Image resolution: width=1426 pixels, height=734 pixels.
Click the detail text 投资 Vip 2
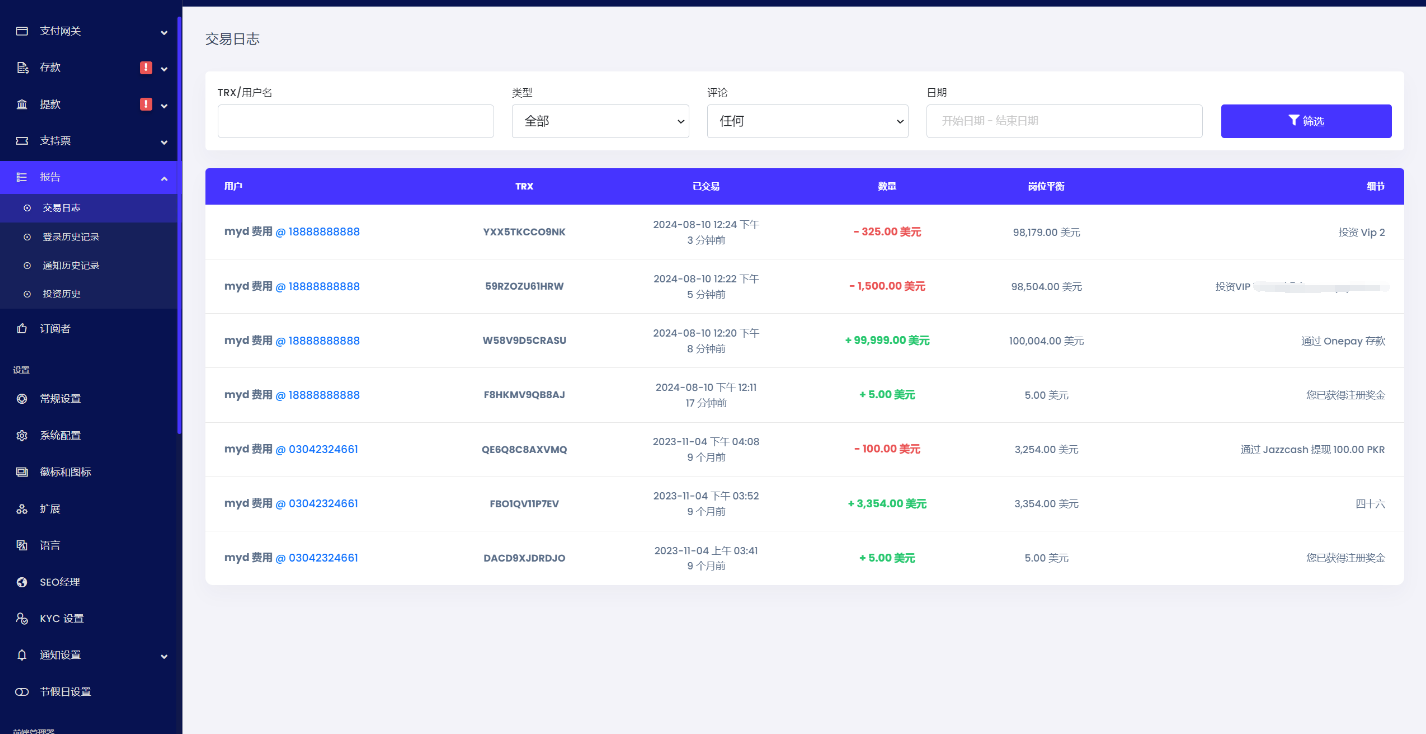point(1362,232)
